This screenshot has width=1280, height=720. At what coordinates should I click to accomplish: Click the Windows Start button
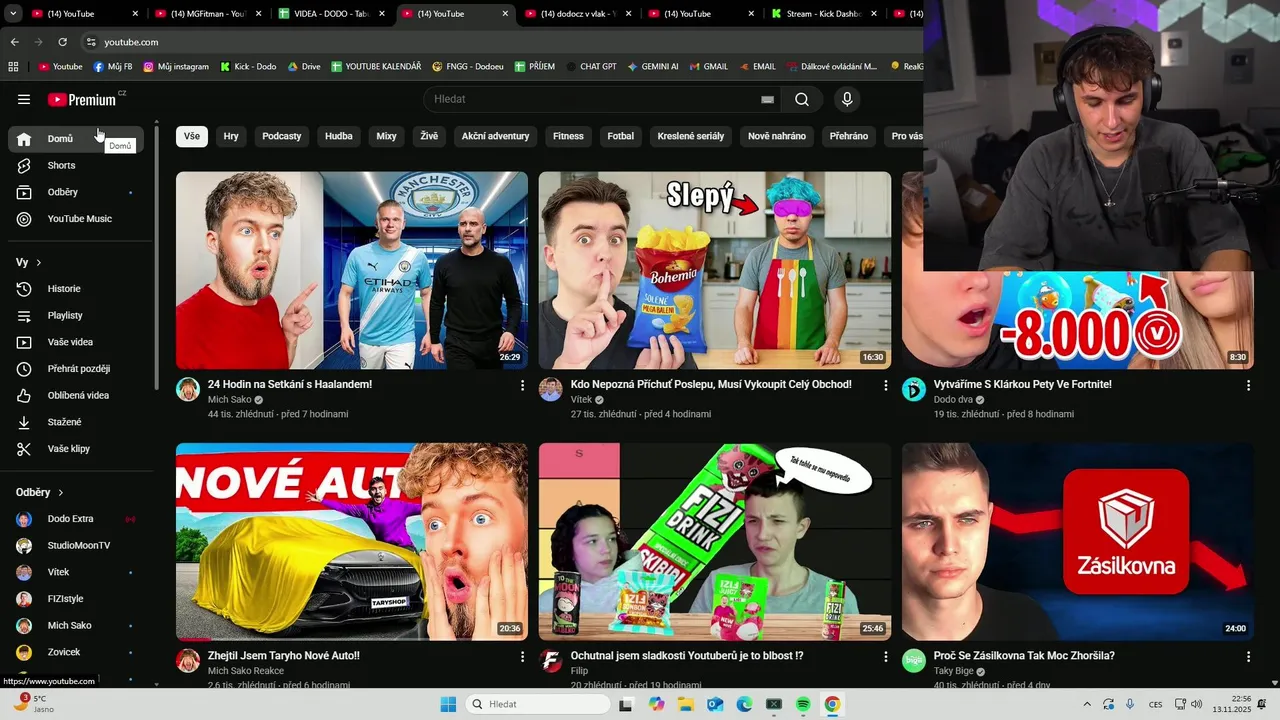coord(448,704)
